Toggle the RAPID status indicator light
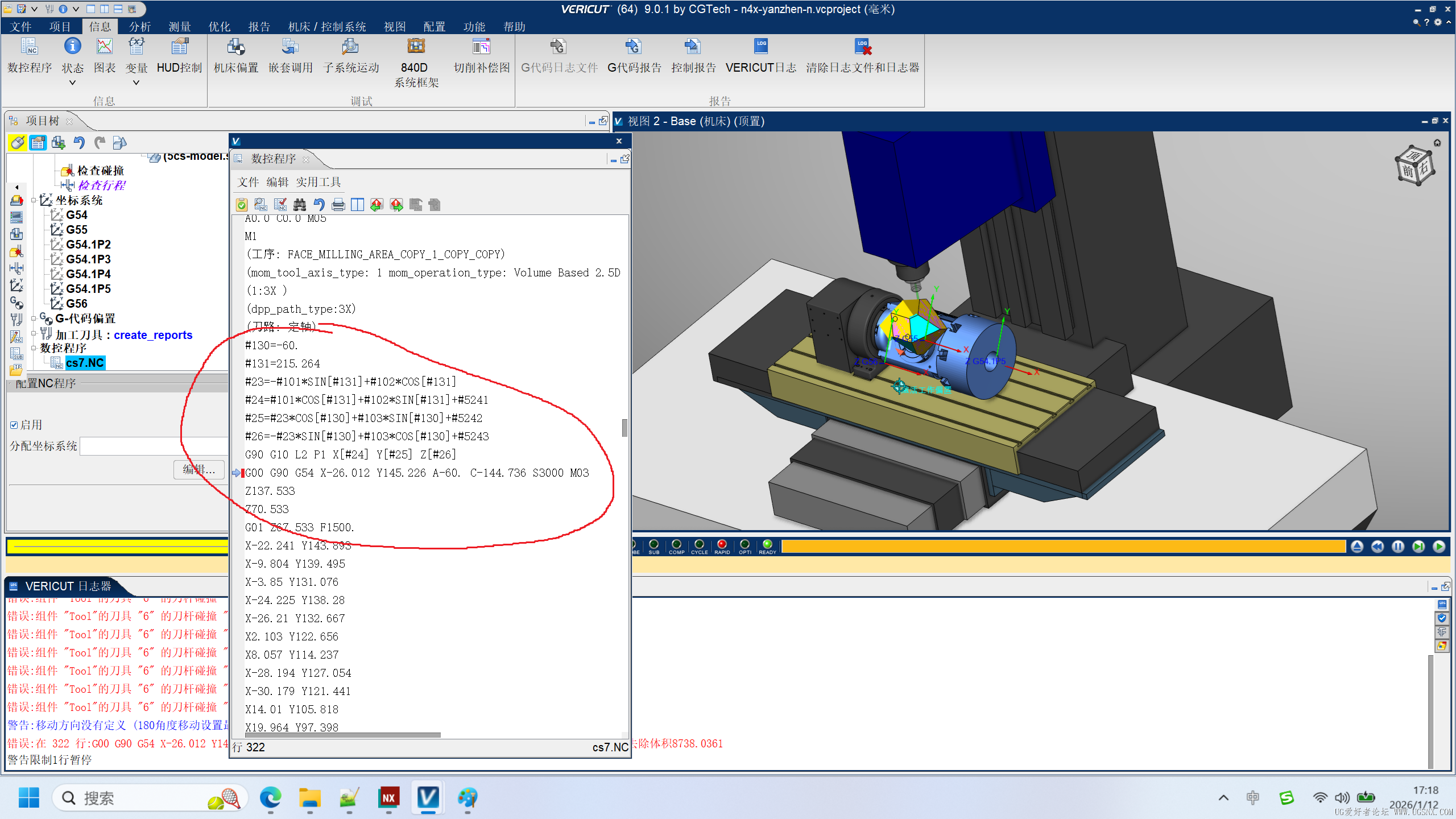This screenshot has height=819, width=1456. pyautogui.click(x=722, y=545)
